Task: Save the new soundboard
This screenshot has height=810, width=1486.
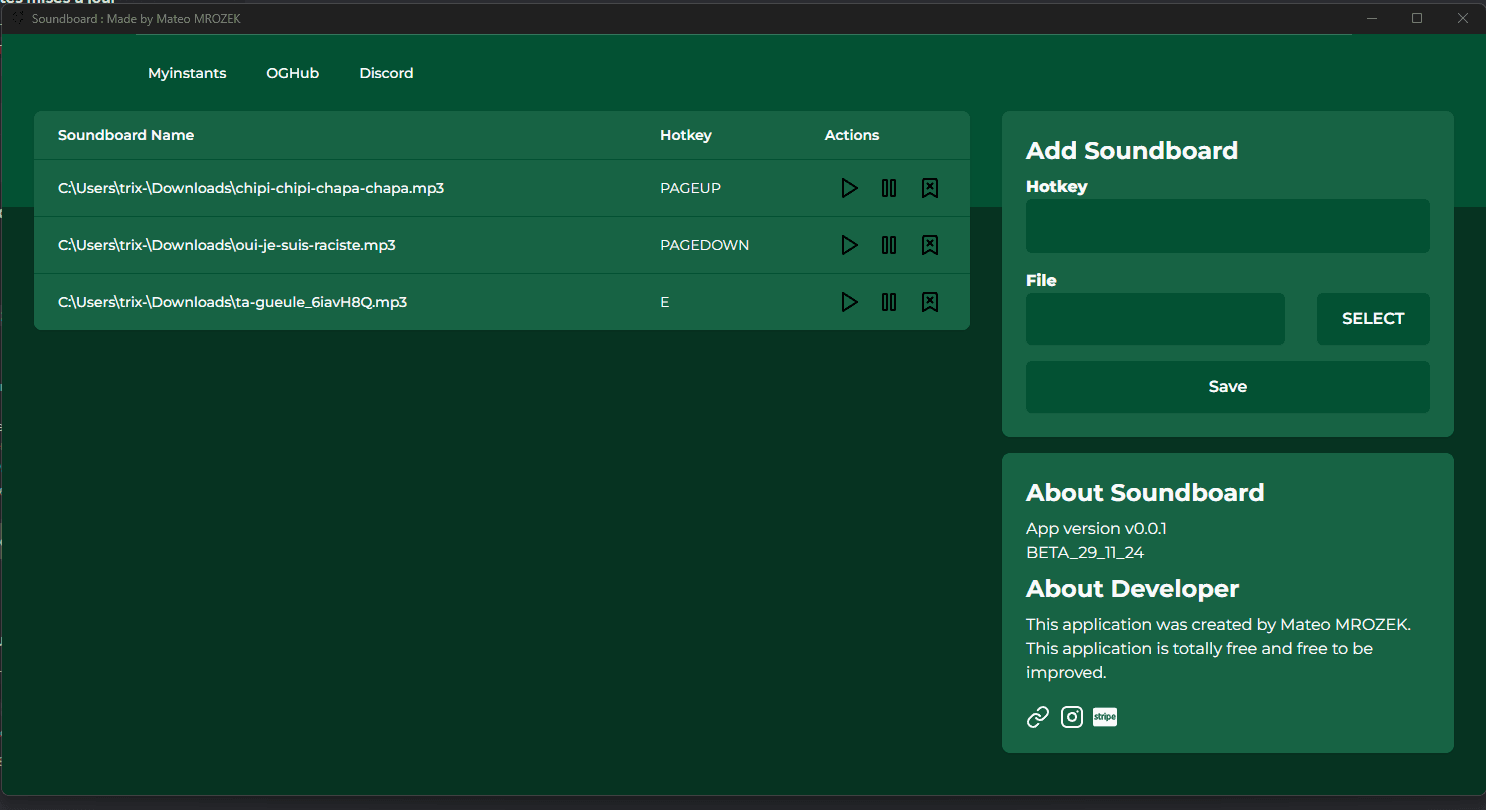Action: (1228, 387)
